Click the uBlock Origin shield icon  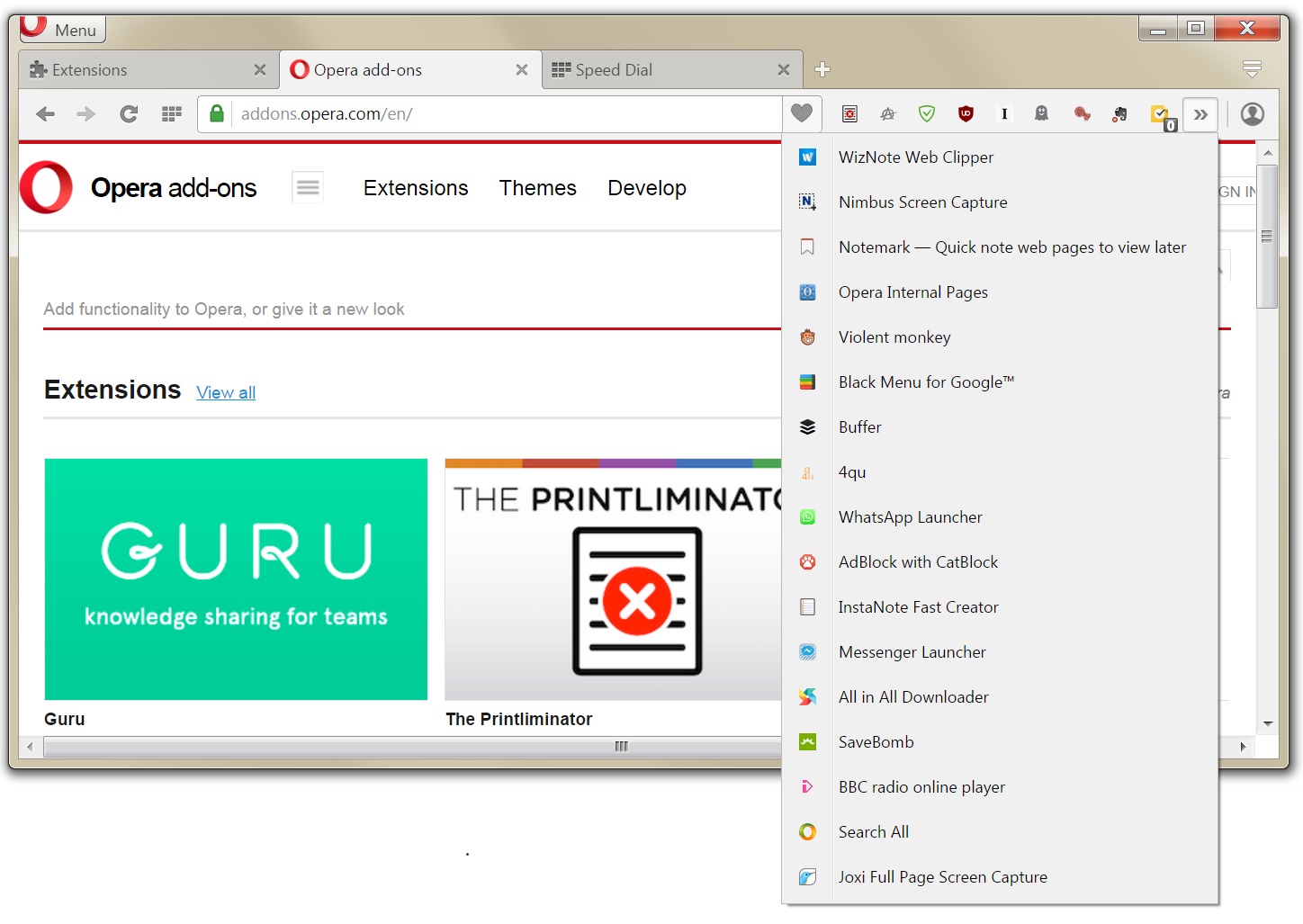coord(966,113)
